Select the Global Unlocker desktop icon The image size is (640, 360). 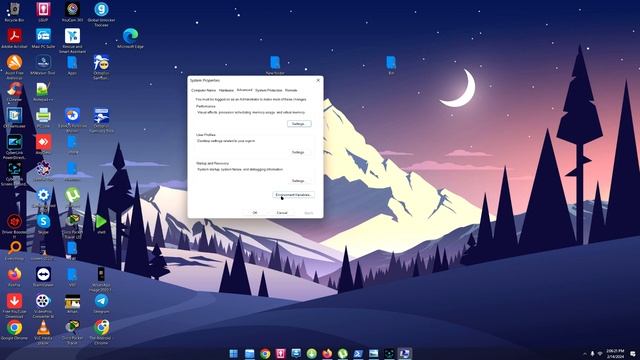[x=101, y=14]
